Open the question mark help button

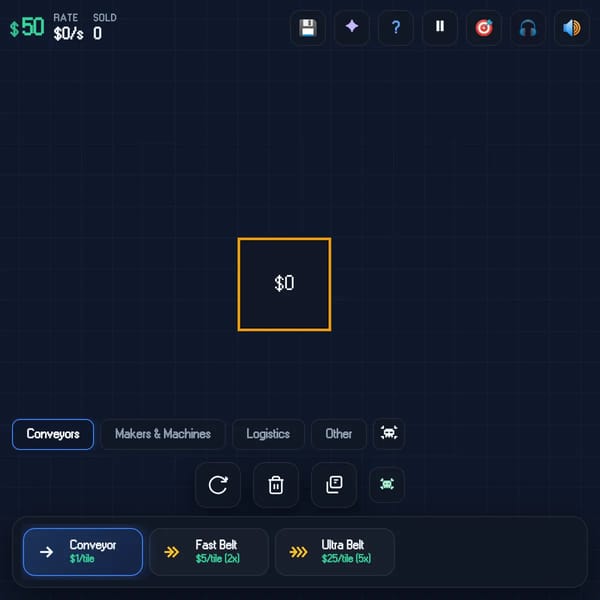tap(396, 28)
